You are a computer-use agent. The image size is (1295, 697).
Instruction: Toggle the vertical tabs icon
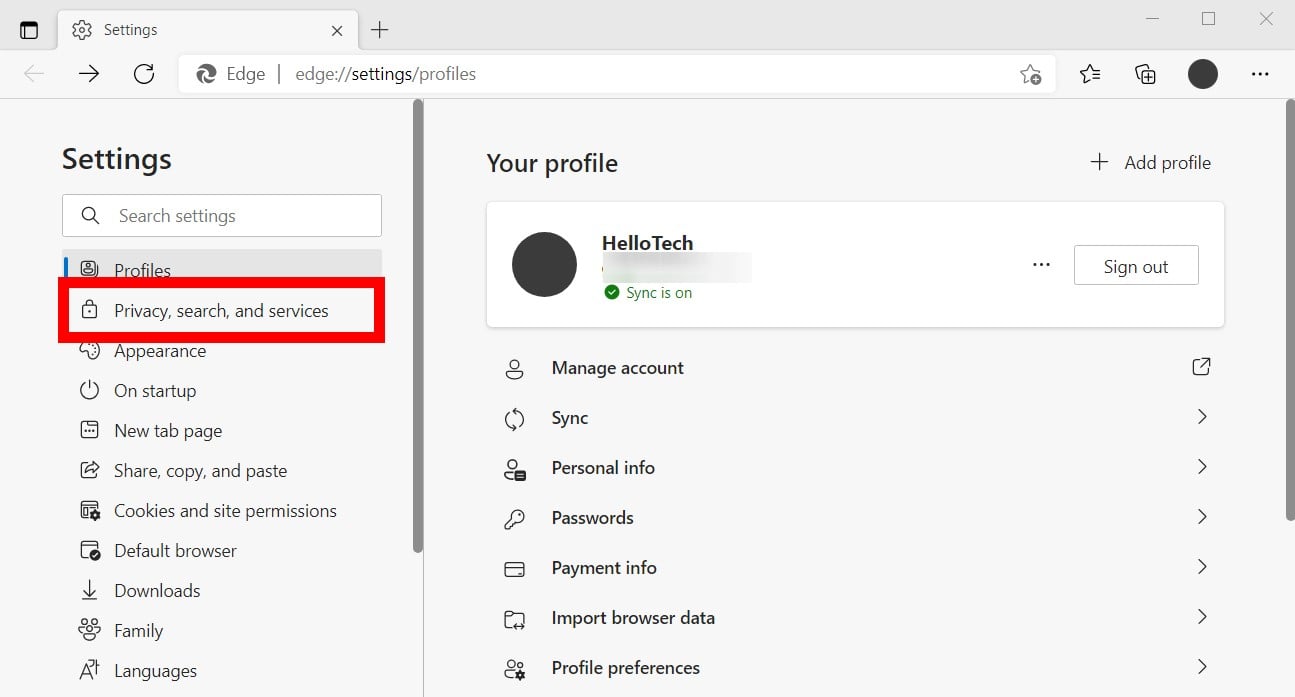tap(28, 30)
